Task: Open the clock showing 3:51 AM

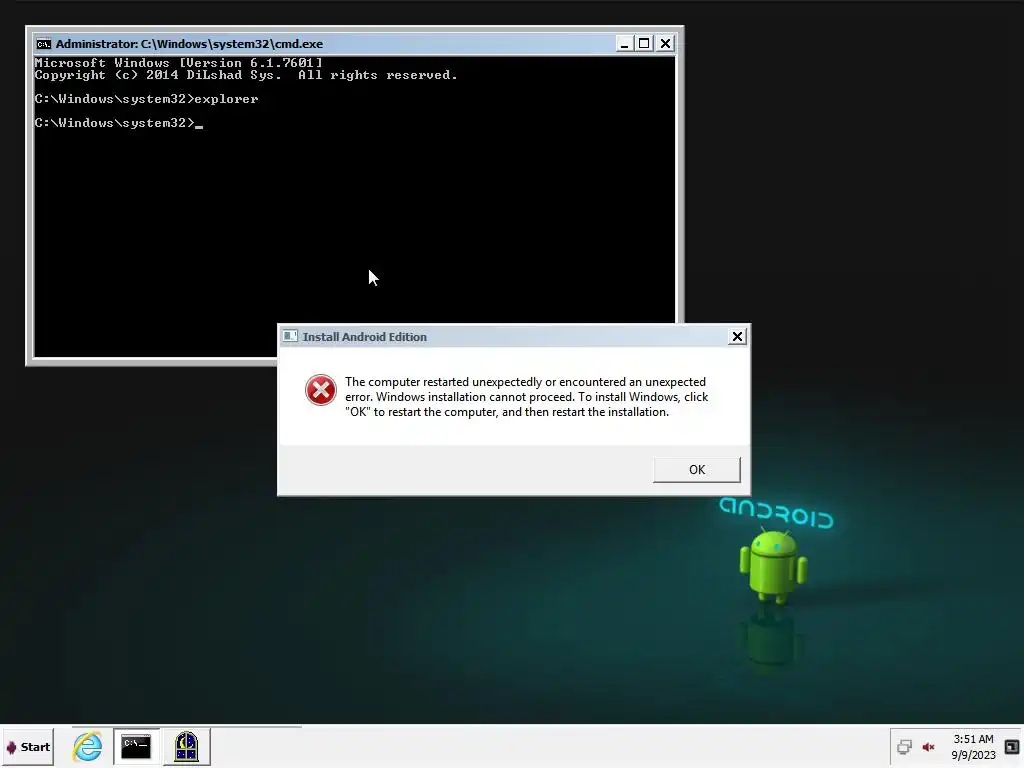Action: [973, 739]
